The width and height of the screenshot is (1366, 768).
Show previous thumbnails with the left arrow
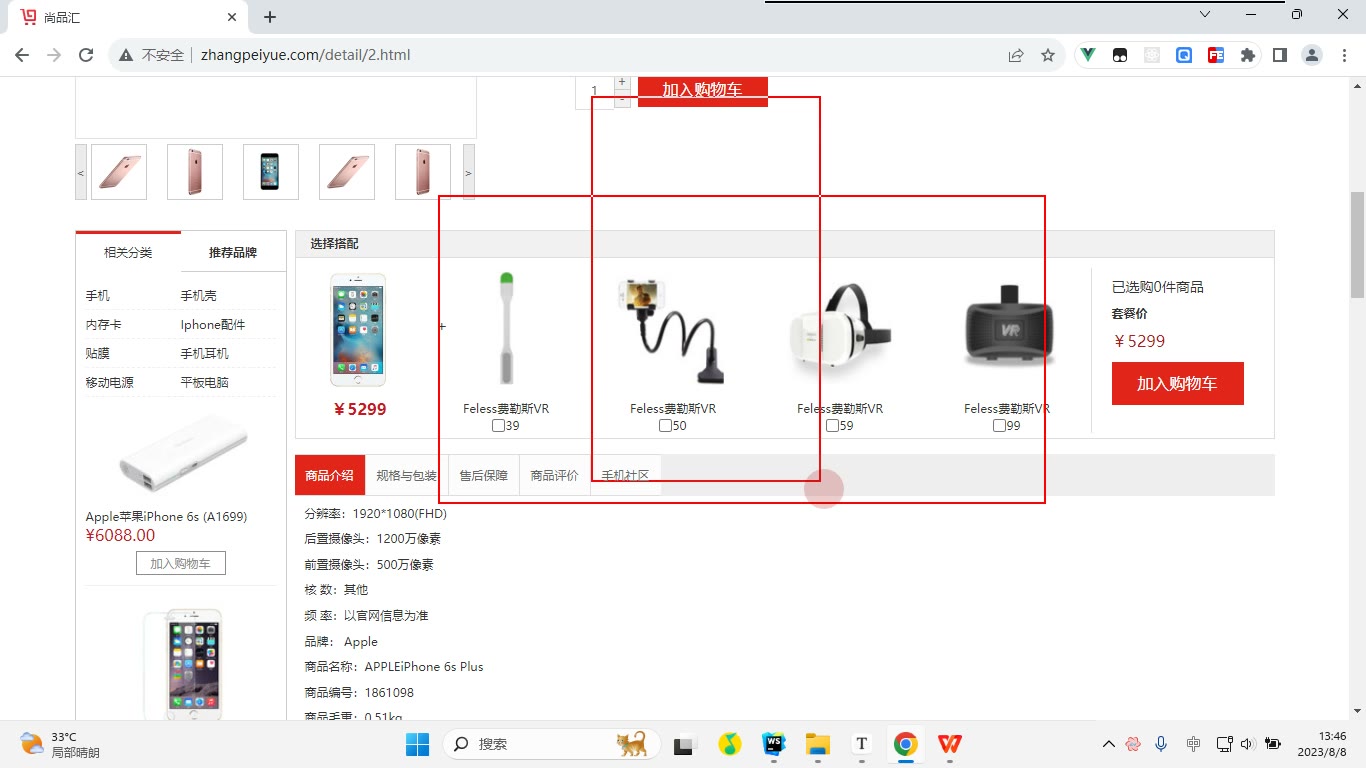pyautogui.click(x=82, y=172)
